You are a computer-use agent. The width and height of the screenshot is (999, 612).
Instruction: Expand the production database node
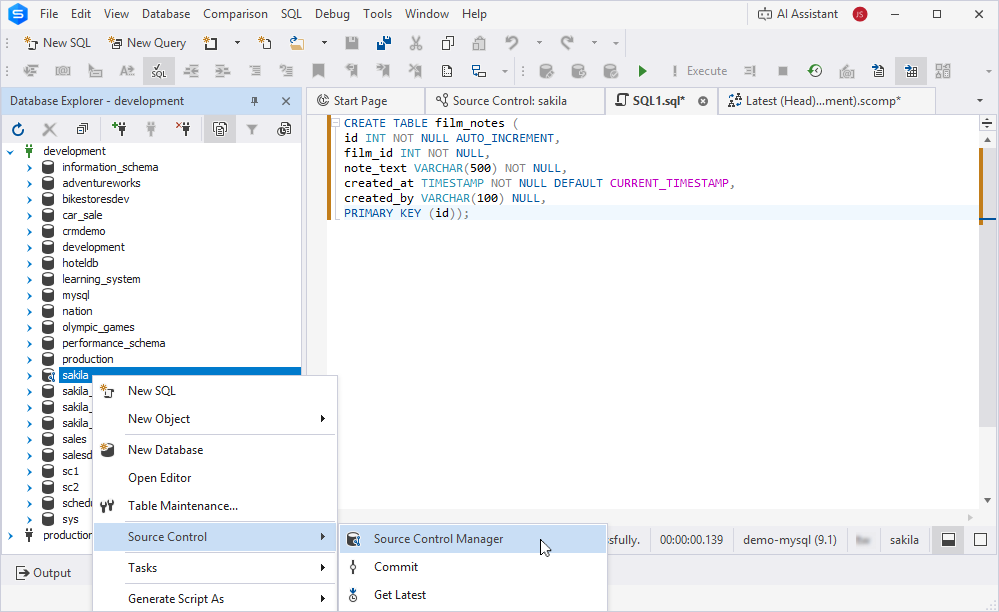click(x=28, y=358)
